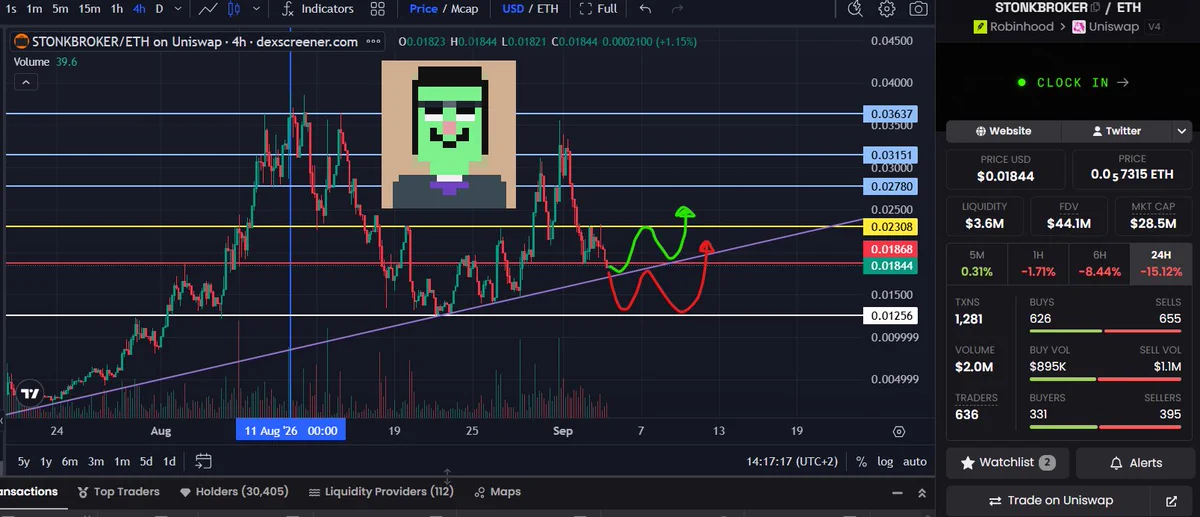Redo the chart action

tap(680, 9)
